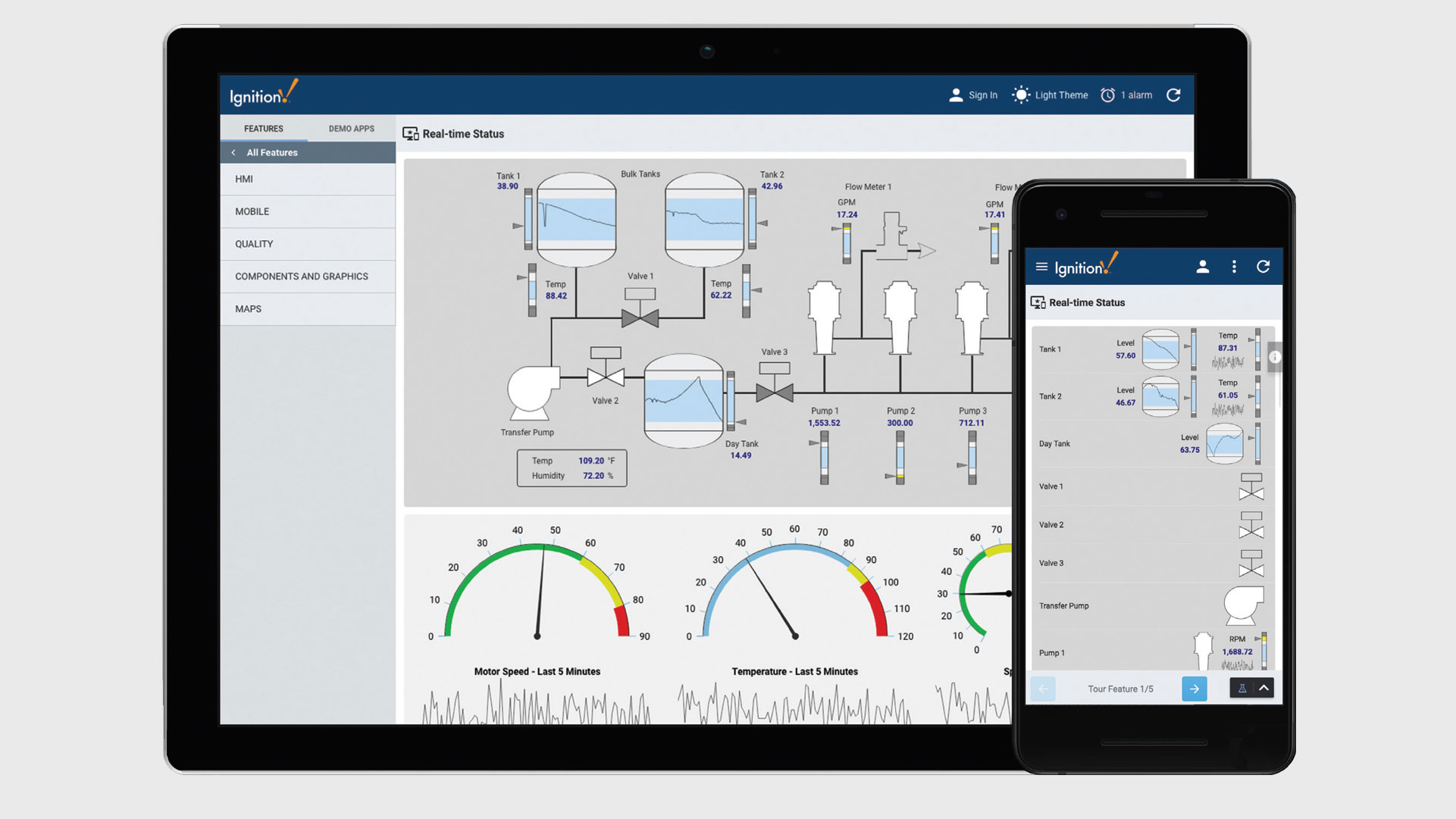Image resolution: width=1456 pixels, height=819 pixels.
Task: Toggle Valve 1 in the mobile status list
Action: [x=1251, y=486]
